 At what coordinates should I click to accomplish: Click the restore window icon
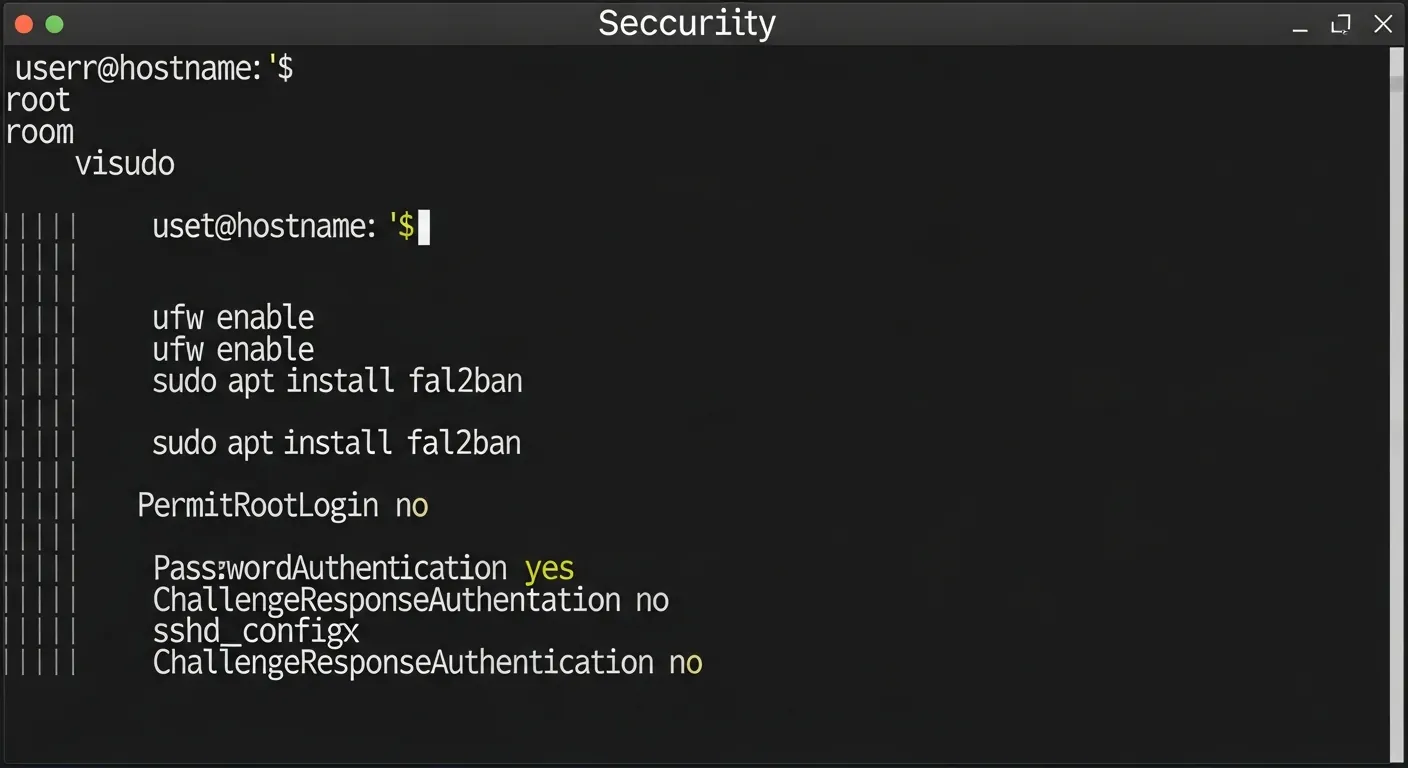coord(1340,23)
